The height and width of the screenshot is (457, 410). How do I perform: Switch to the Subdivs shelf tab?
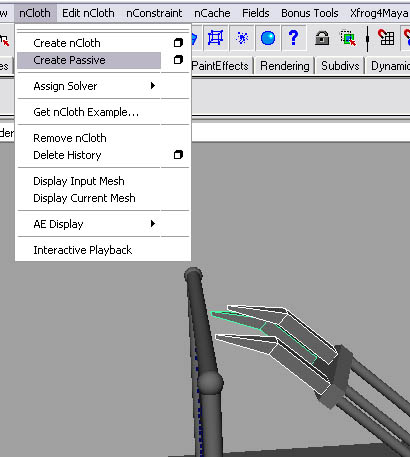(x=340, y=66)
